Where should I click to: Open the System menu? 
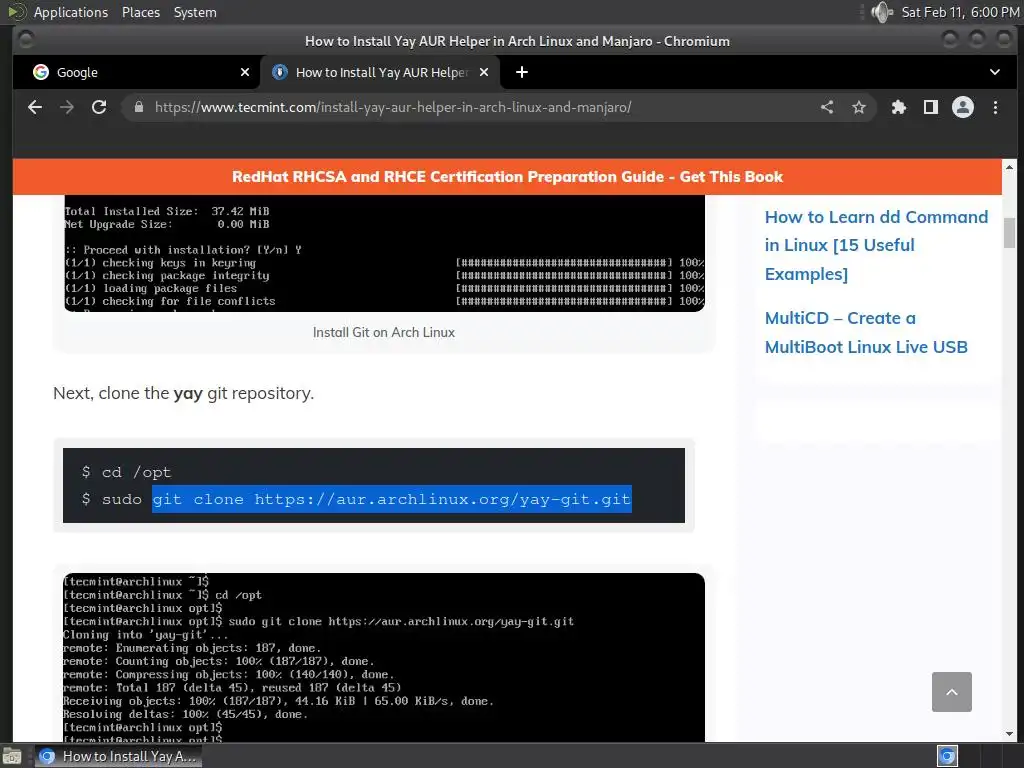[x=195, y=12]
